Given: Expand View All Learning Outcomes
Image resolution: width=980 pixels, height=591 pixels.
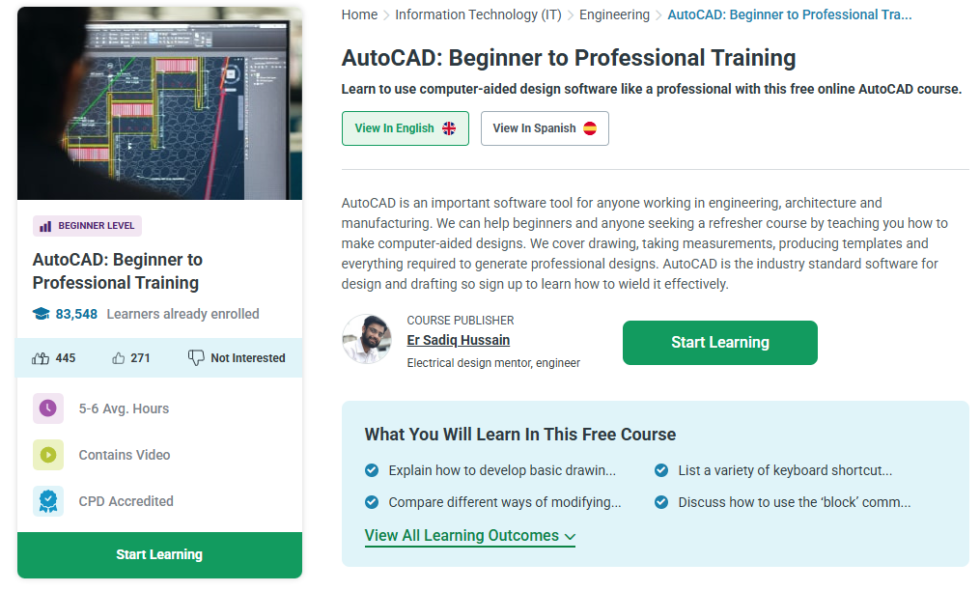Looking at the screenshot, I should tap(470, 536).
